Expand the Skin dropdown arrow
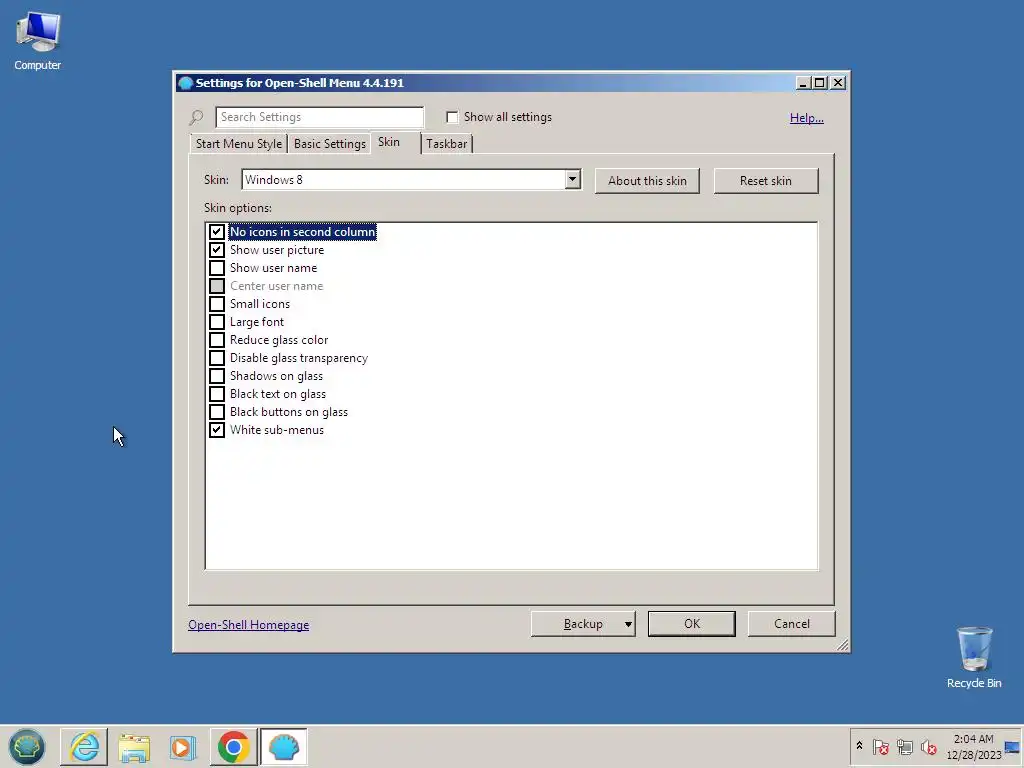This screenshot has width=1024, height=768. click(573, 179)
